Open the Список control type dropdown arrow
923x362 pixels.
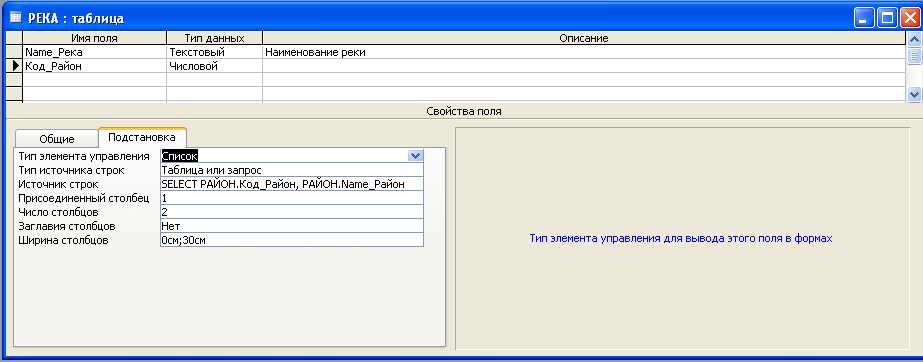coord(416,156)
